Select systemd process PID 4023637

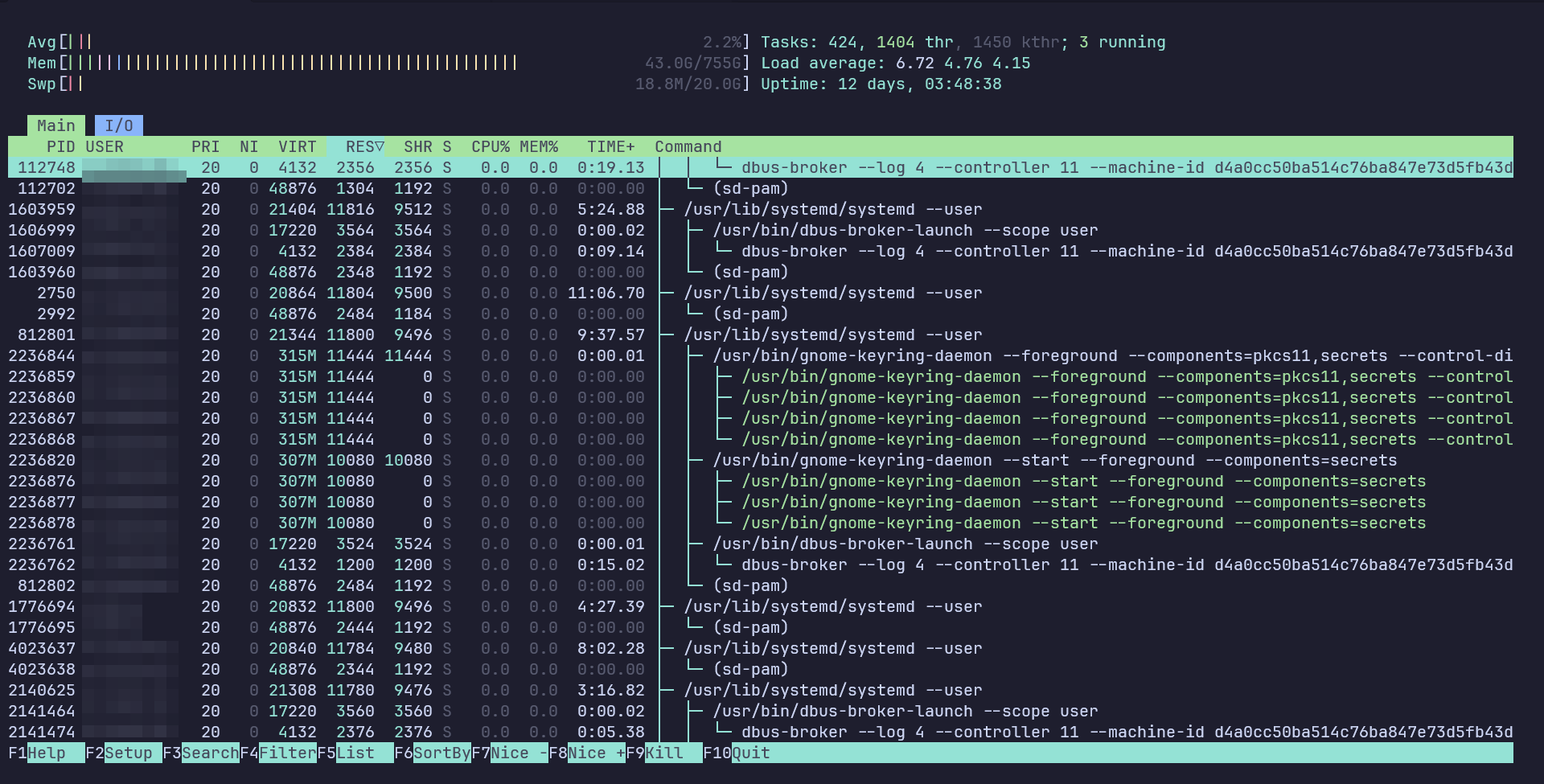point(761,648)
